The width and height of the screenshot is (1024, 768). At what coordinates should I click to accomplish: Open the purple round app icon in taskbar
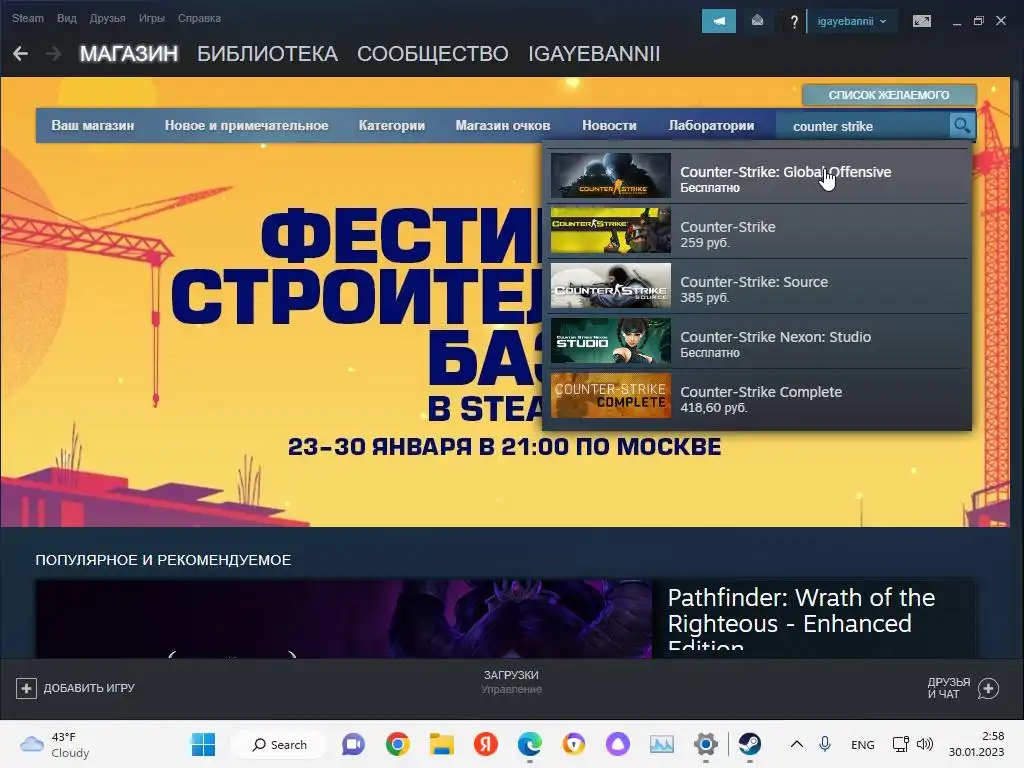(x=618, y=744)
